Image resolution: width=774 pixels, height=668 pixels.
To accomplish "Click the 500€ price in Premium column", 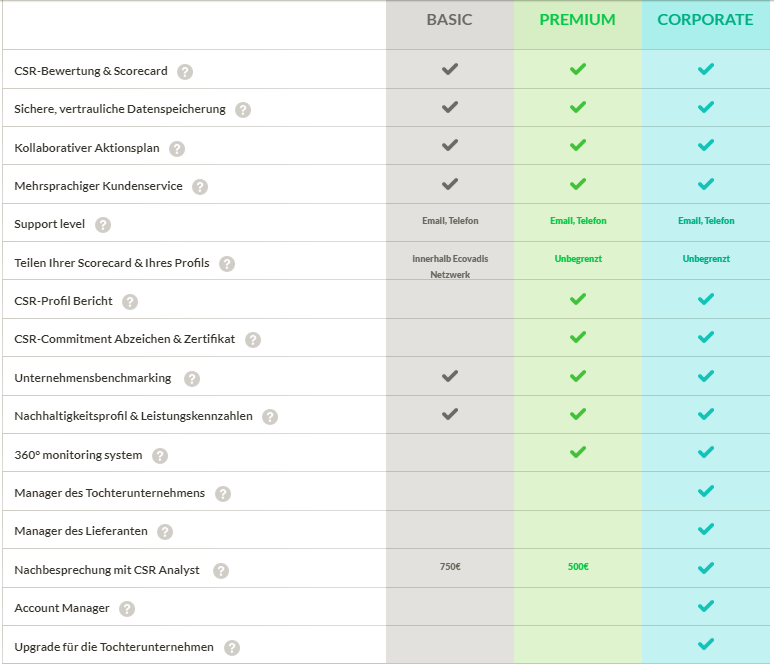I will click(x=578, y=567).
